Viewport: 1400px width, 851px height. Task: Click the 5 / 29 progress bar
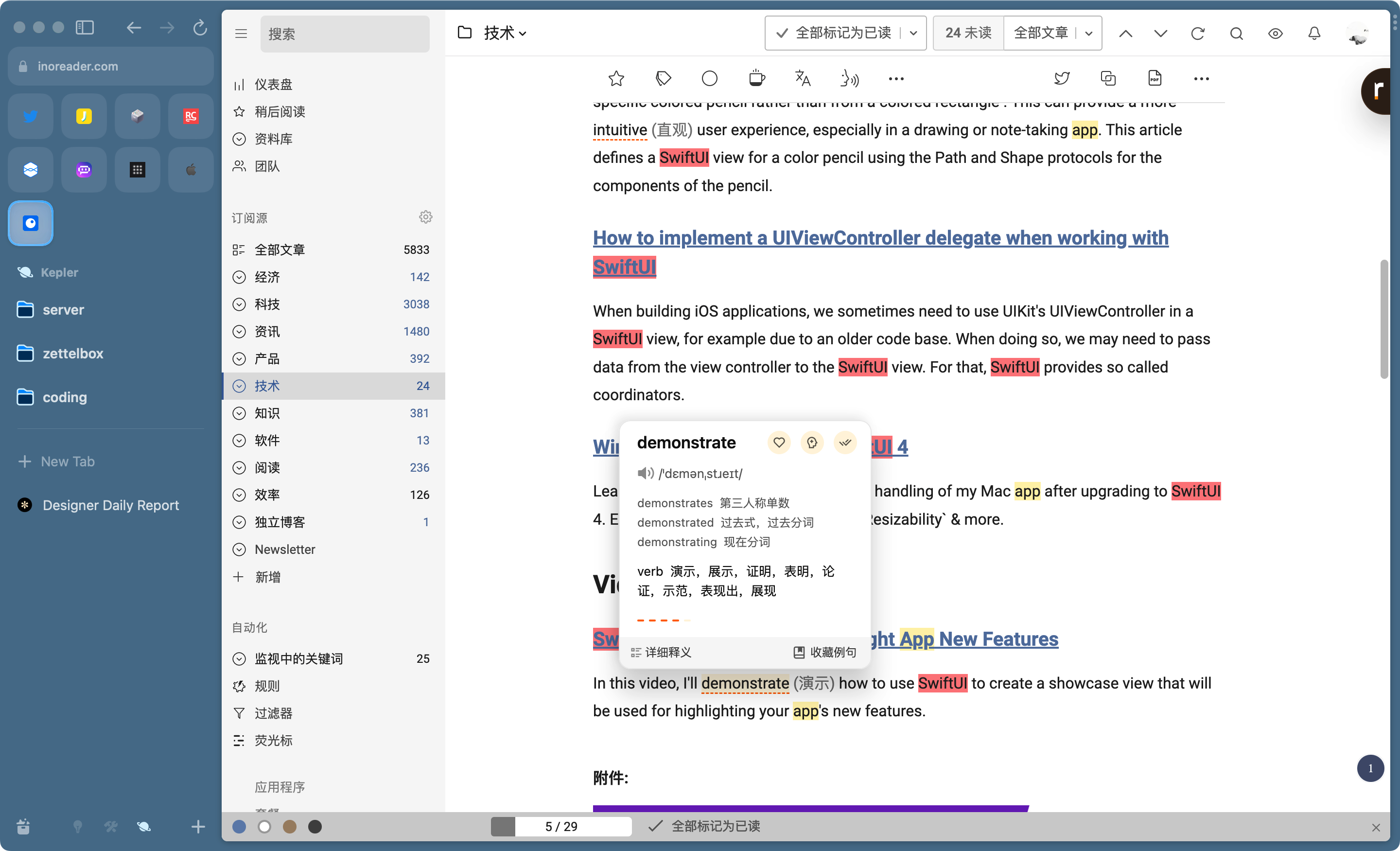[x=561, y=827]
